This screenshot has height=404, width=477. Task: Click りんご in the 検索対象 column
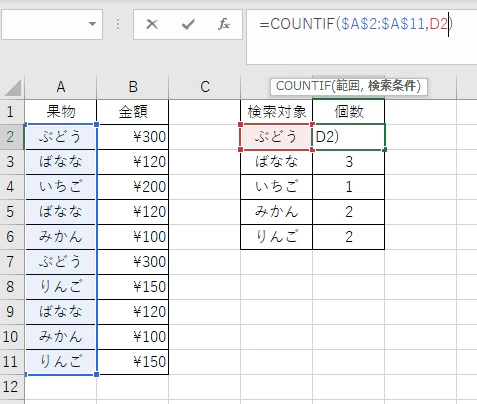coord(276,237)
